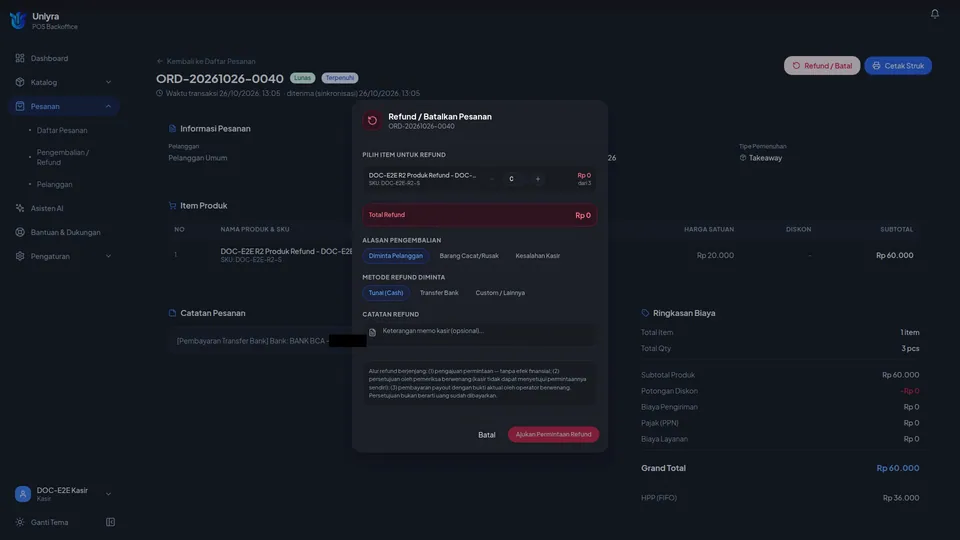The height and width of the screenshot is (540, 960).
Task: Click the Pengaturan gear icon
Action: coord(20,256)
